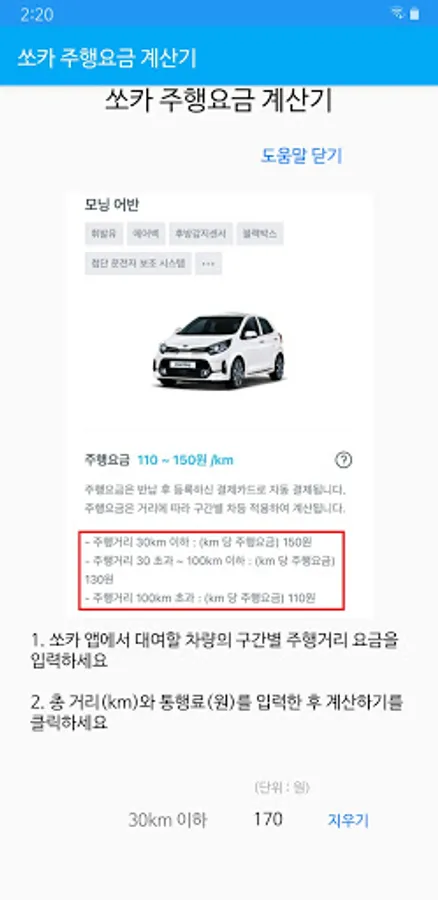
Task: Expand more tags with the ellipsis chip
Action: click(208, 263)
